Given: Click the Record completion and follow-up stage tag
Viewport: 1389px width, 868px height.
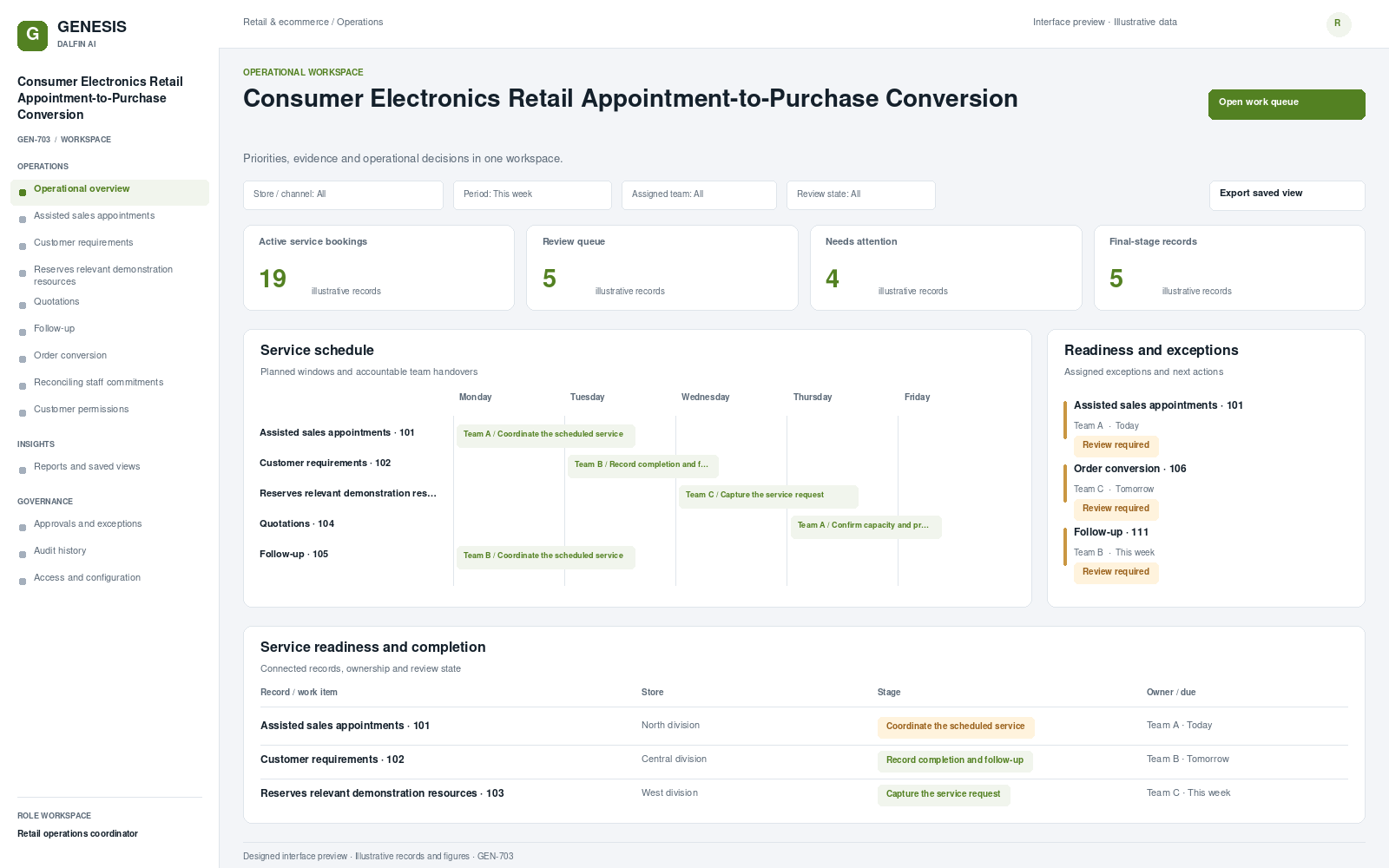Looking at the screenshot, I should click(955, 761).
